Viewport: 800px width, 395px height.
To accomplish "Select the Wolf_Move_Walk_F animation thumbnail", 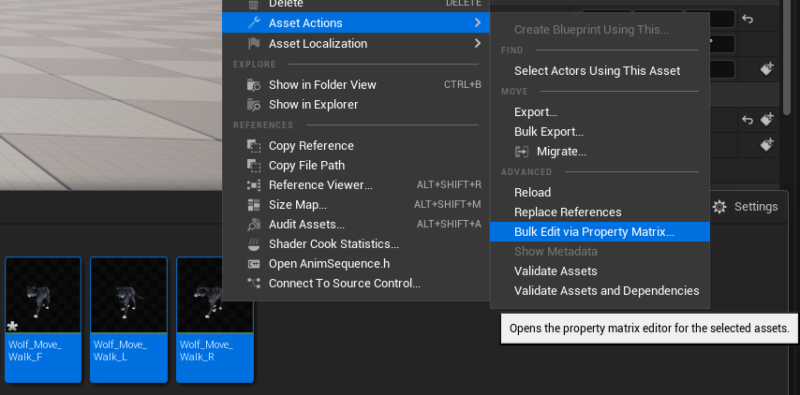I will tap(43, 319).
